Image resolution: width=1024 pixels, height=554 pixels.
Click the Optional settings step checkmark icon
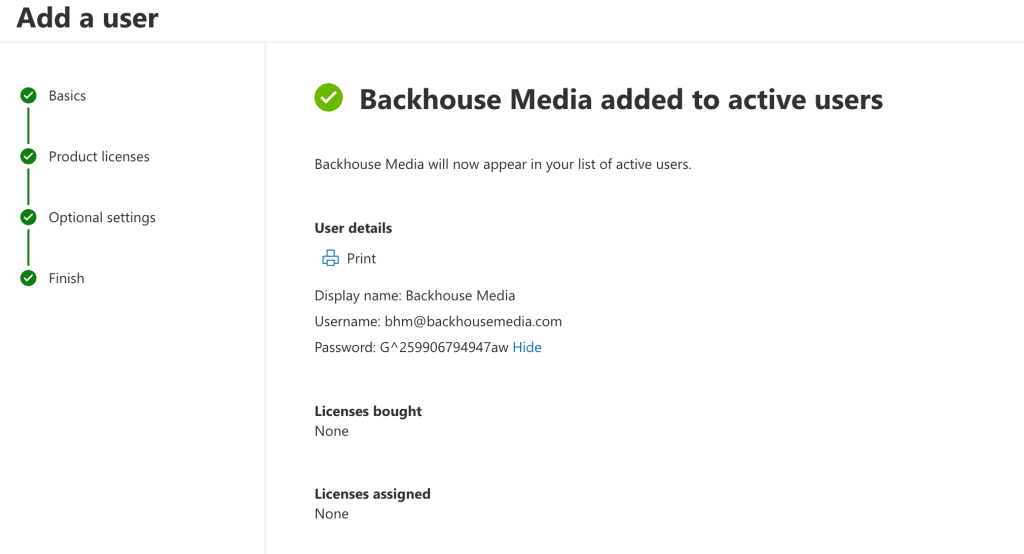pyautogui.click(x=28, y=218)
